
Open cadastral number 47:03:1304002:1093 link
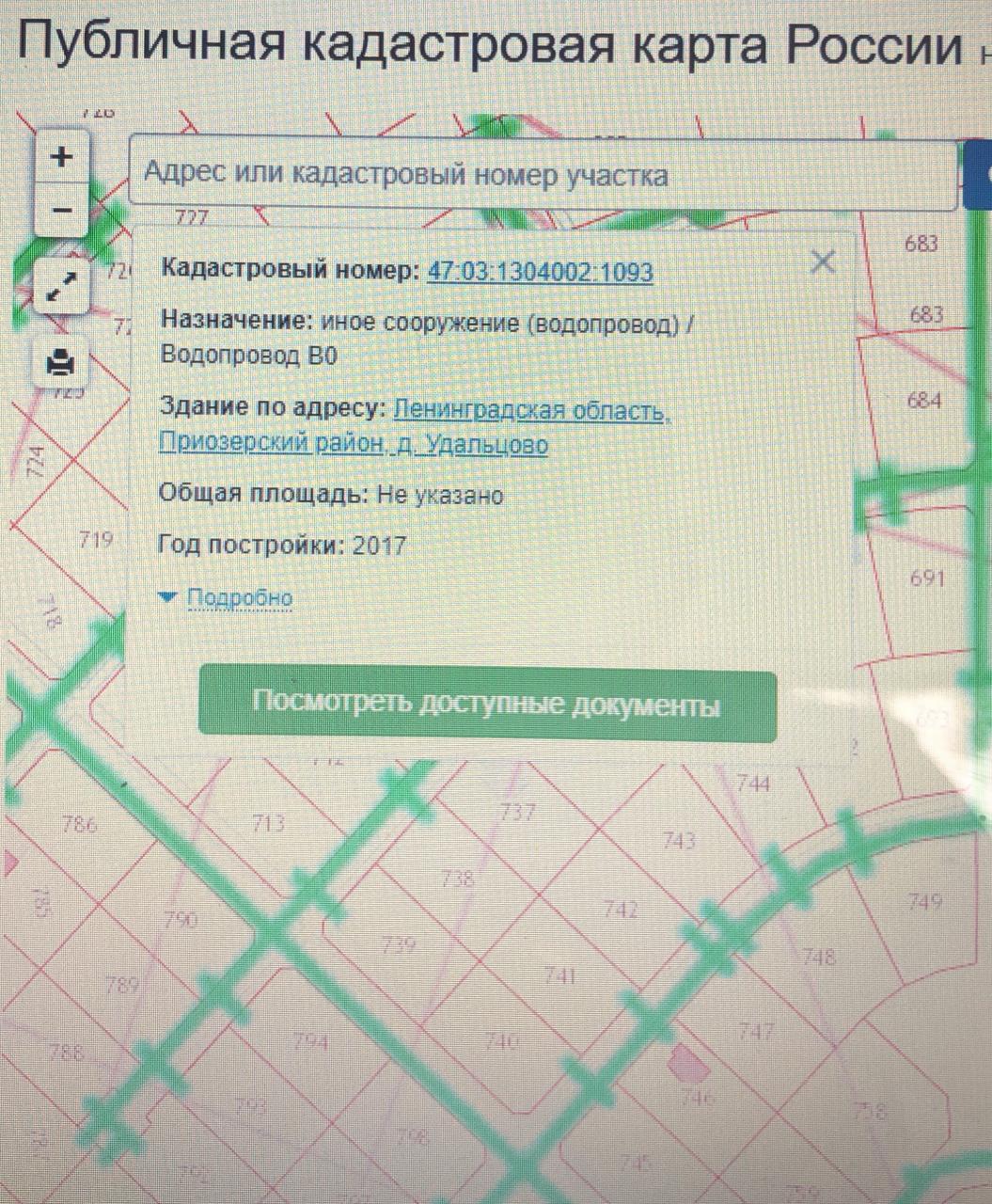(540, 272)
